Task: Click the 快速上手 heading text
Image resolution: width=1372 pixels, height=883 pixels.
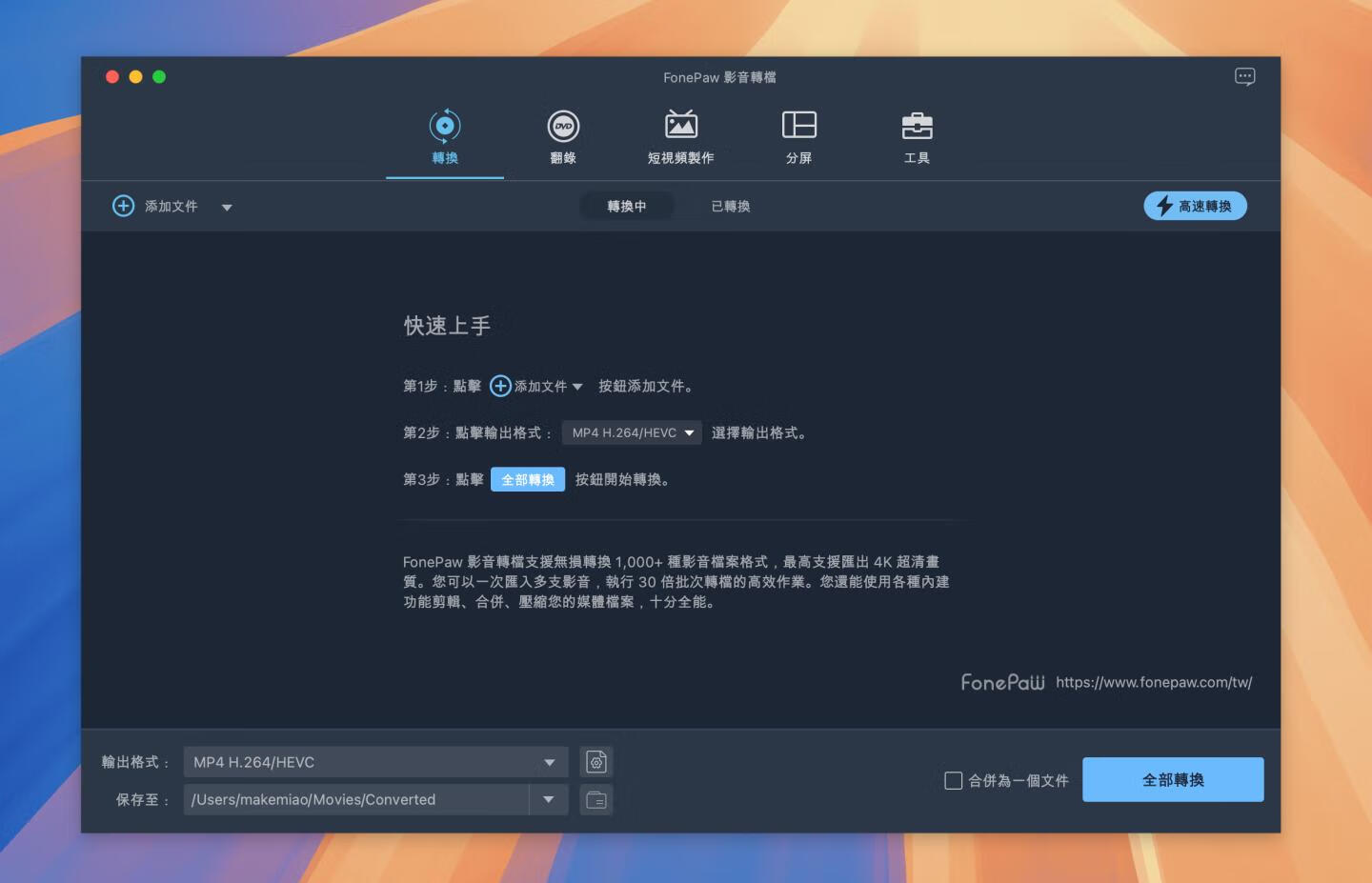Action: (x=447, y=326)
